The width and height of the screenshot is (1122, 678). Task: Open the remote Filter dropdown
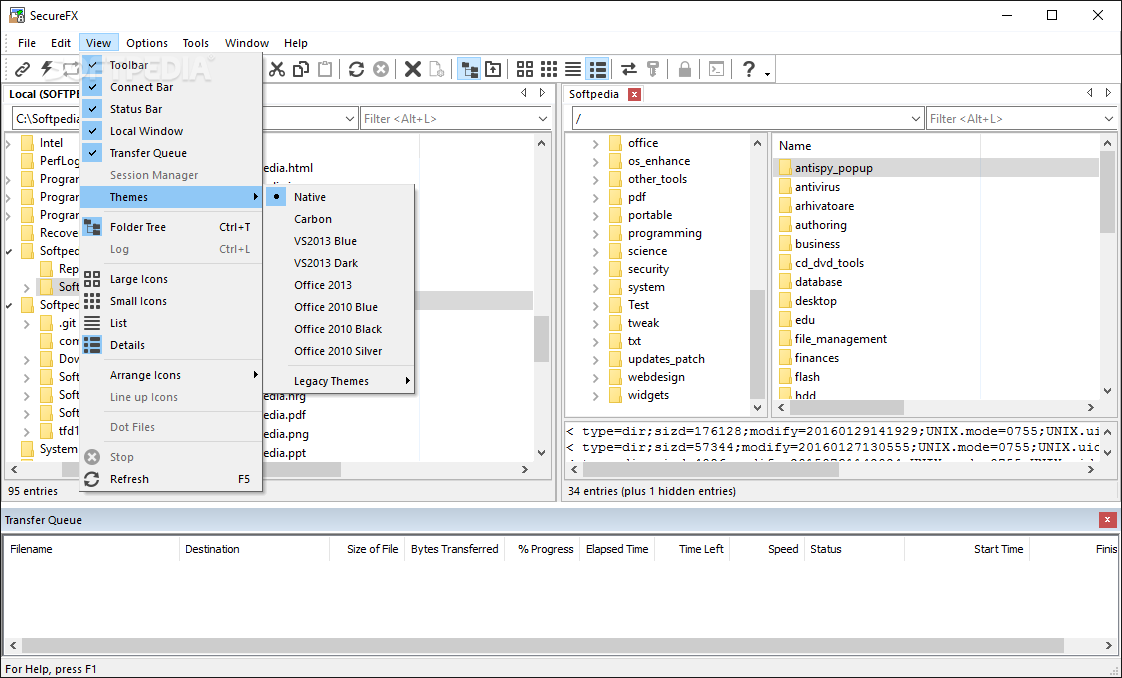1108,119
